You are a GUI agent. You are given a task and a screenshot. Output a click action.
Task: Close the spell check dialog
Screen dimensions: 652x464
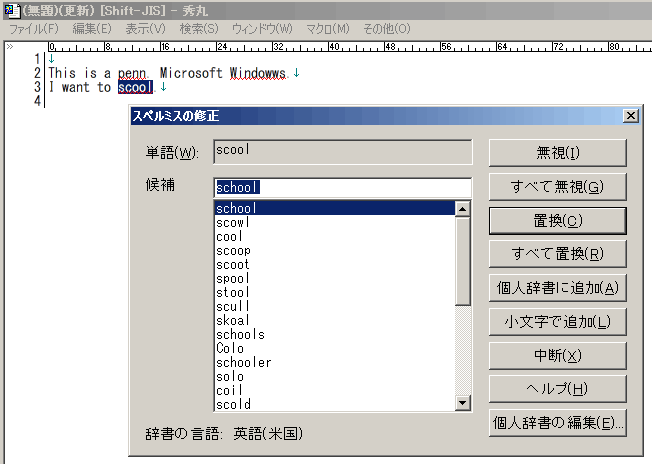click(630, 116)
